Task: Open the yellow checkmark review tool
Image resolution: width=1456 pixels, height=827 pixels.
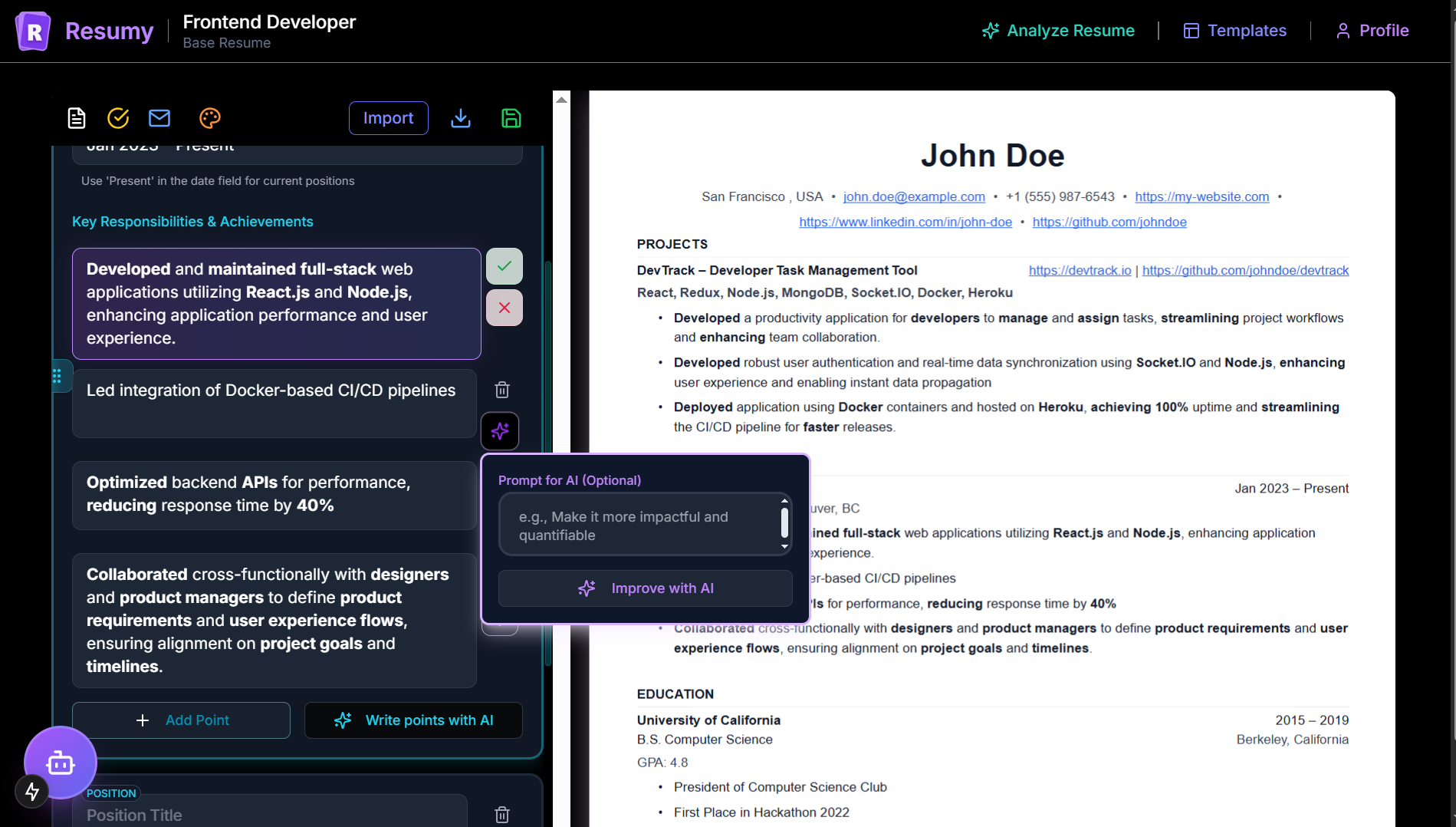Action: point(118,118)
